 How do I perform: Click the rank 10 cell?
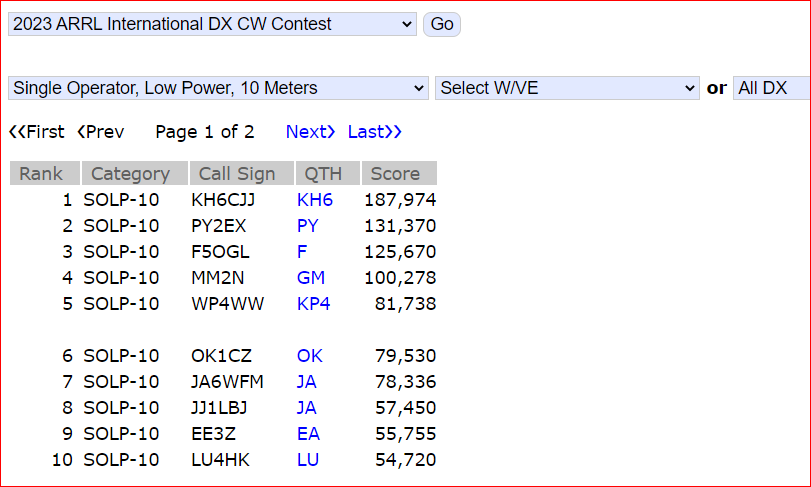pyautogui.click(x=62, y=459)
